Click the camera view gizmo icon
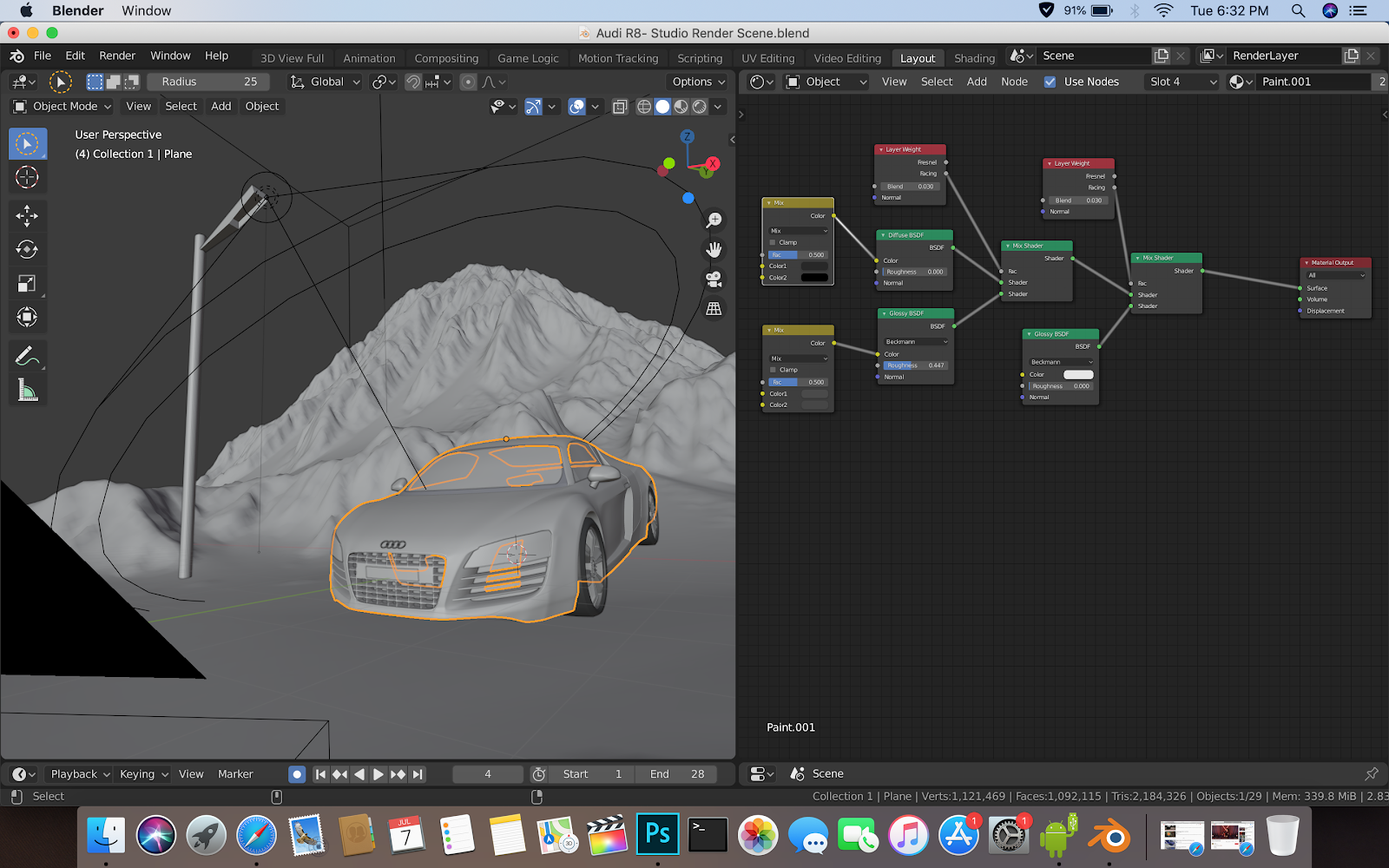 714,278
